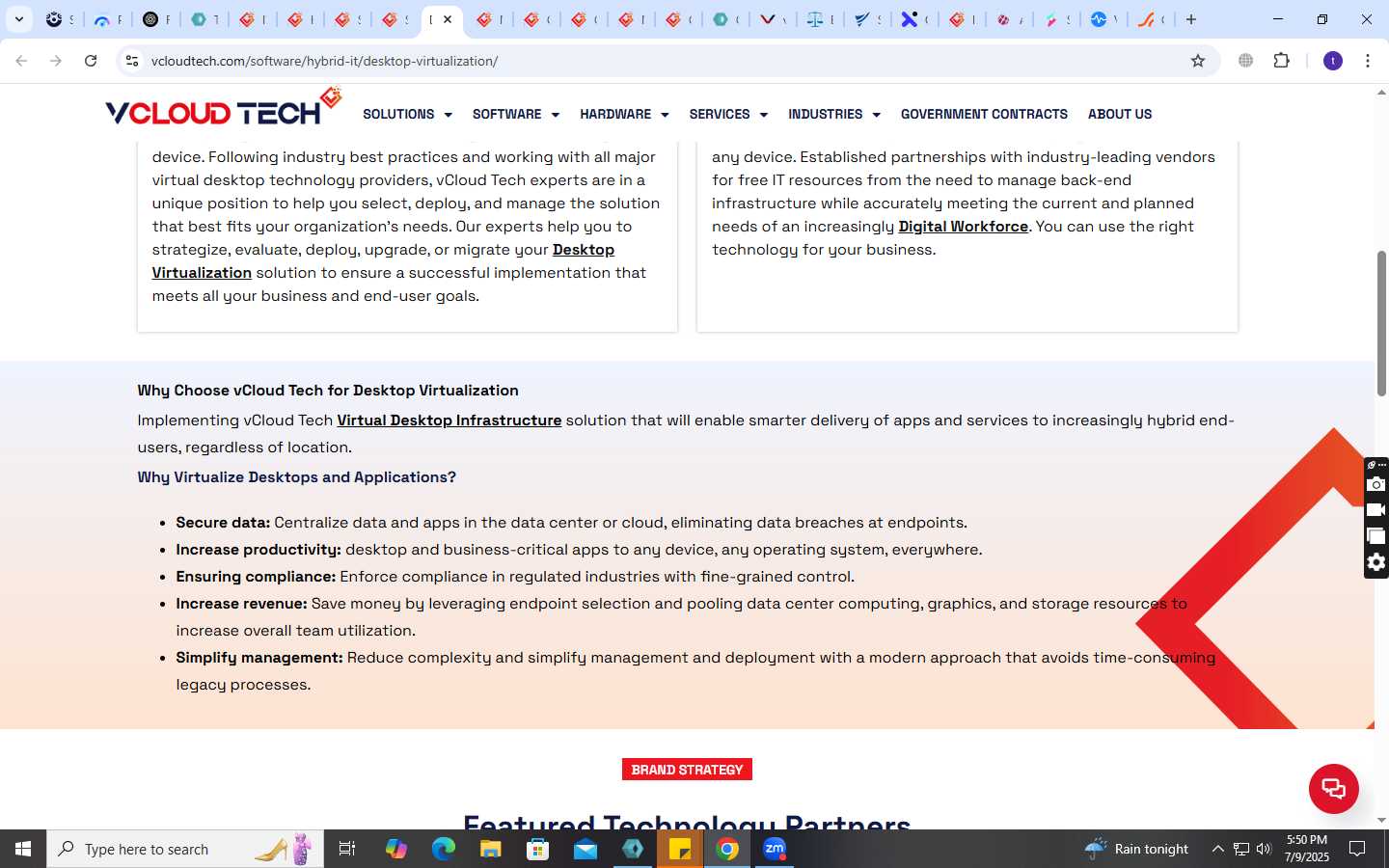Open the notification center icon
This screenshot has height=868, width=1389.
click(1357, 849)
